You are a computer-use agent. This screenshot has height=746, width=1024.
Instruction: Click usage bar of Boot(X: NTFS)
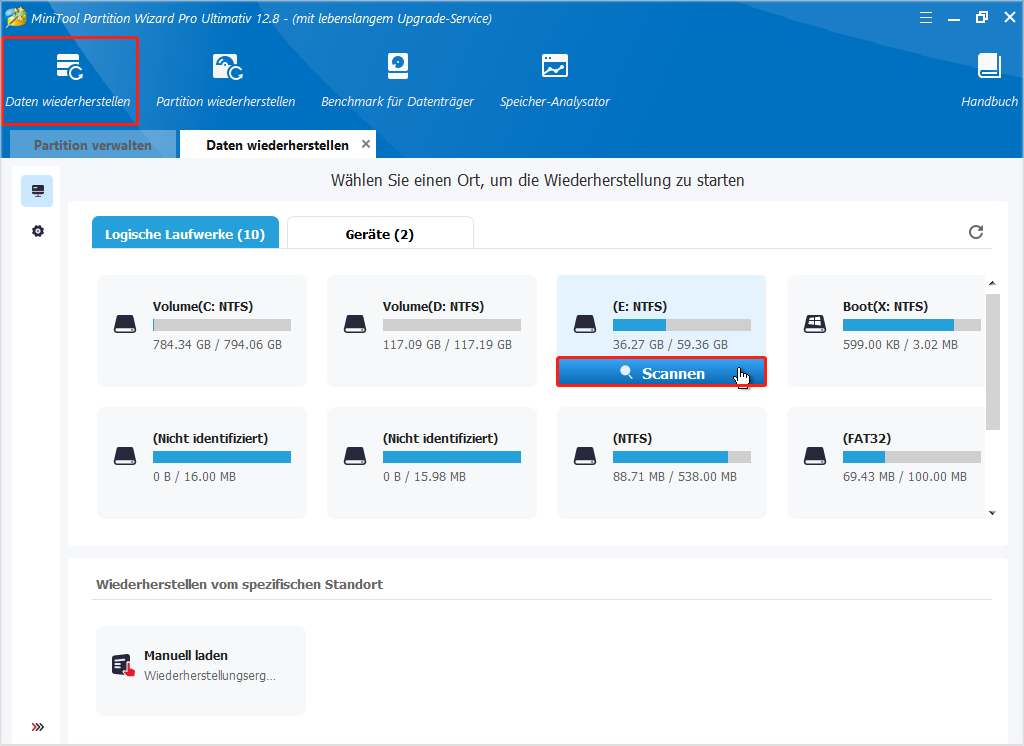[x=911, y=325]
